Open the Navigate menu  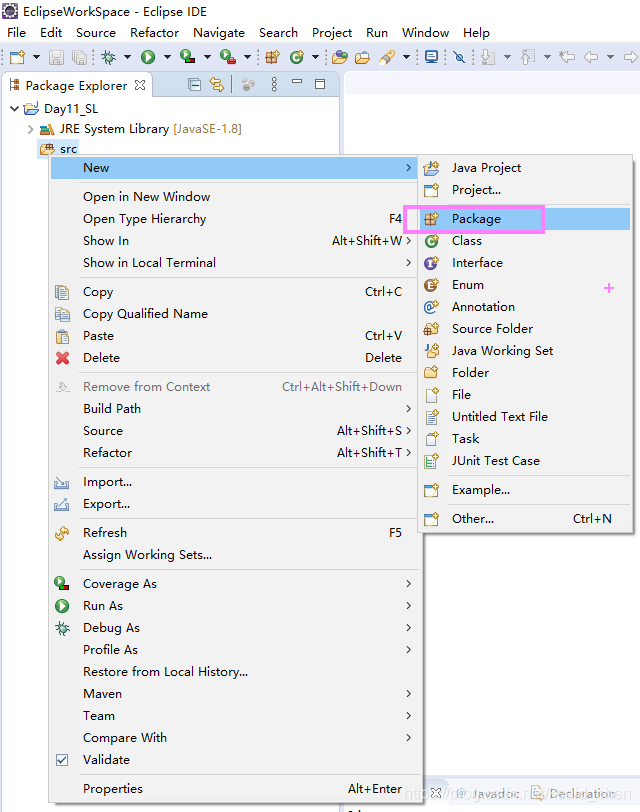coord(219,33)
